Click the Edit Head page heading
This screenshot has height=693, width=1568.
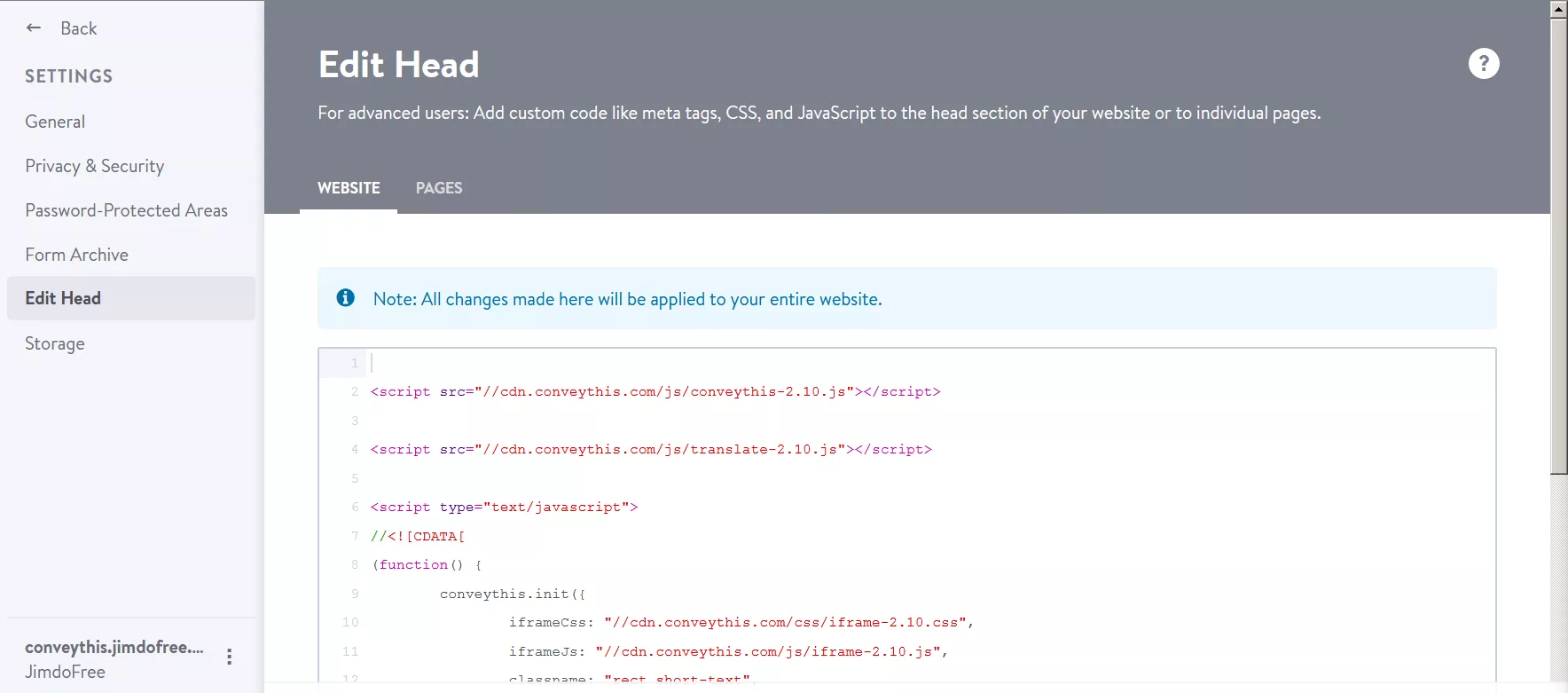tap(399, 64)
